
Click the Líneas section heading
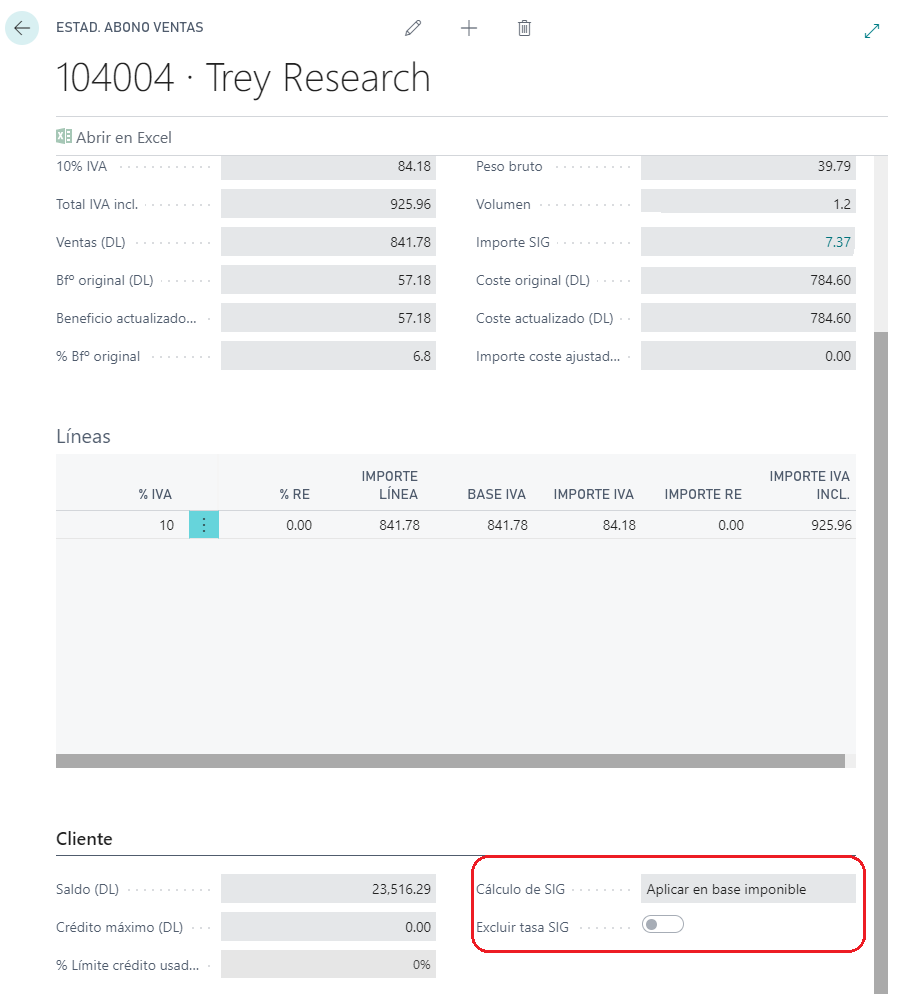click(83, 436)
